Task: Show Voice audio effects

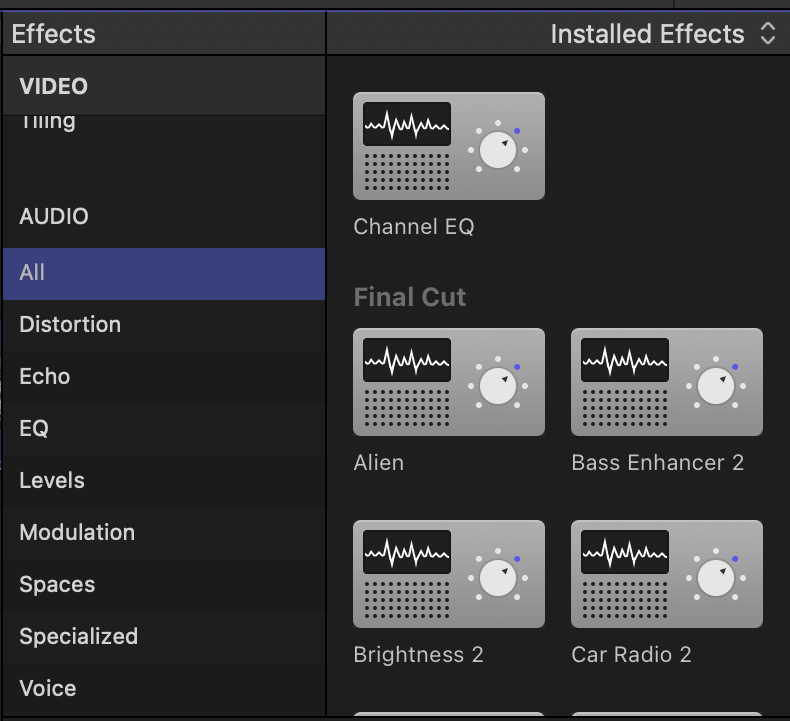Action: pos(164,688)
